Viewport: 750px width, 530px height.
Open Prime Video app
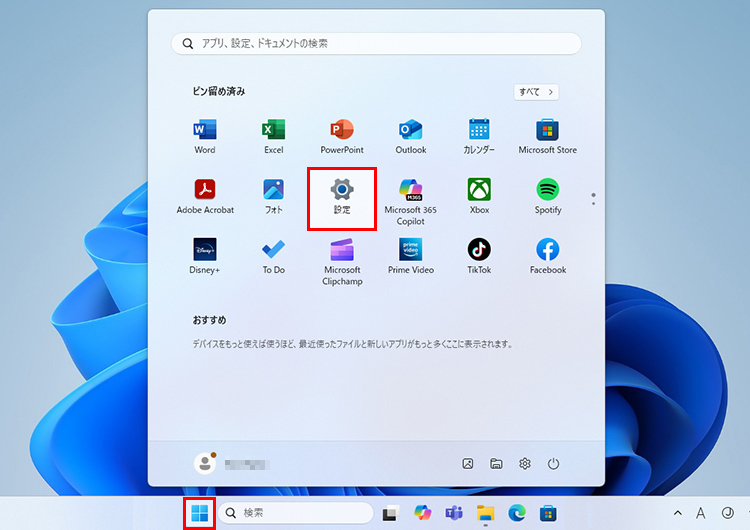(x=410, y=256)
